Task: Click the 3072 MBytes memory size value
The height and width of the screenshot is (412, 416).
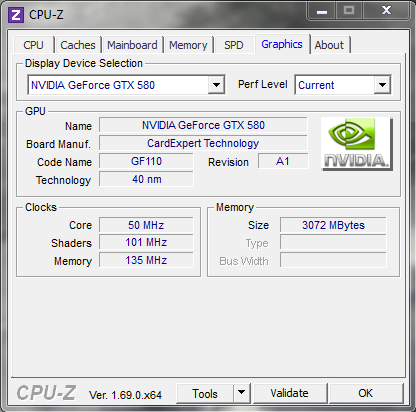Action: click(x=333, y=225)
